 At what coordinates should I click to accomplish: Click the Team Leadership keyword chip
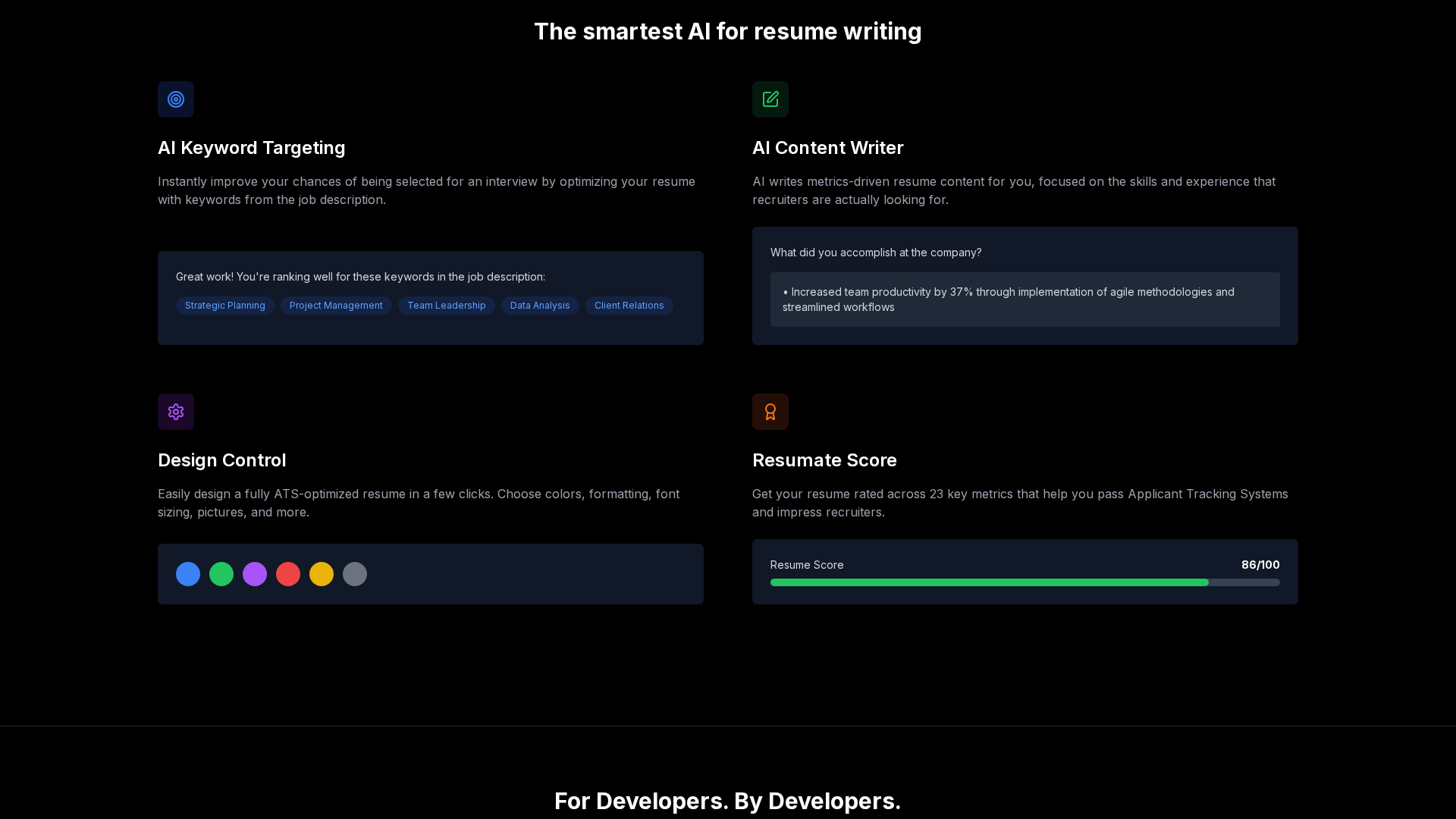(x=446, y=306)
